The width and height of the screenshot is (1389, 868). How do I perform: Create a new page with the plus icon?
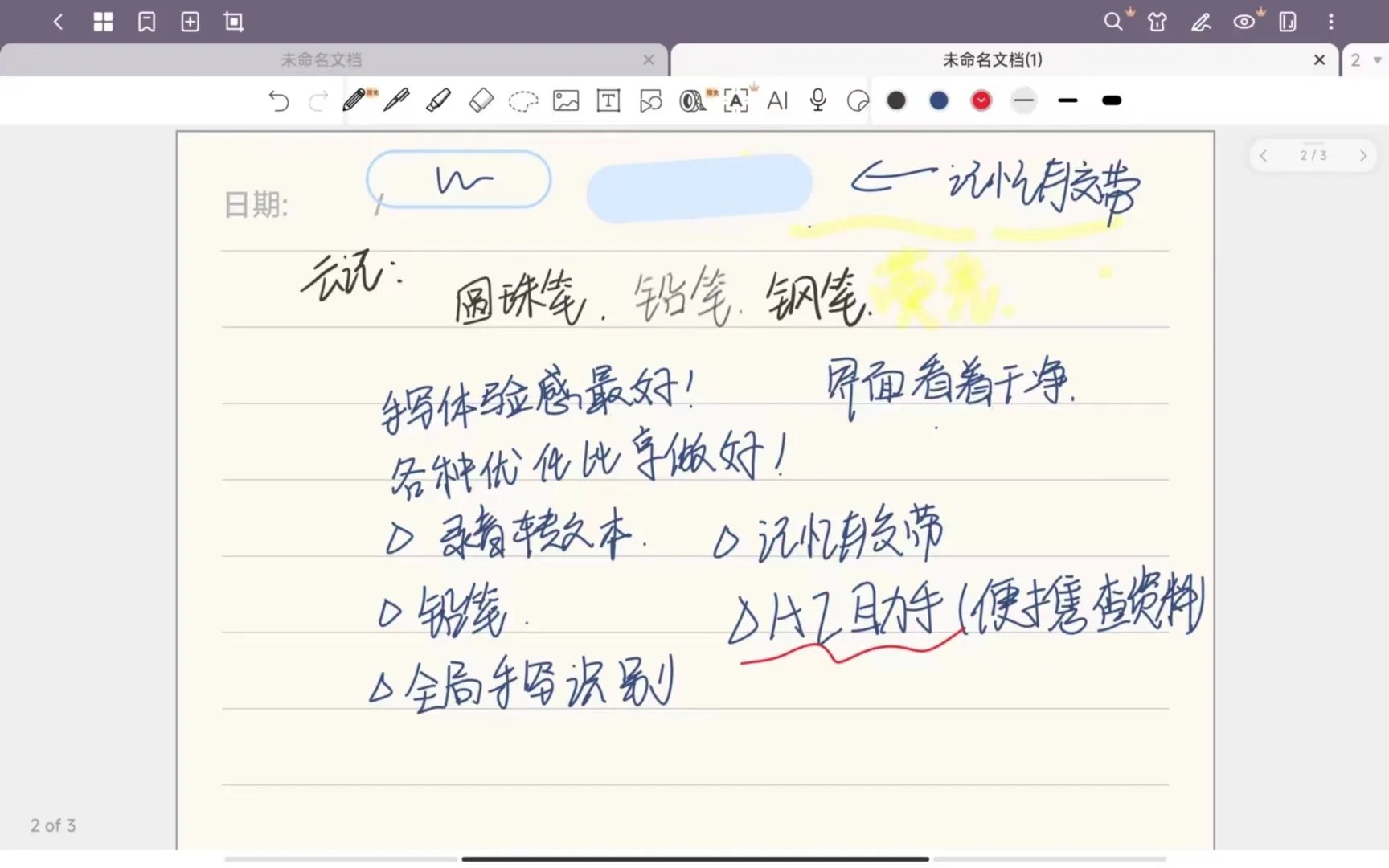coord(190,22)
